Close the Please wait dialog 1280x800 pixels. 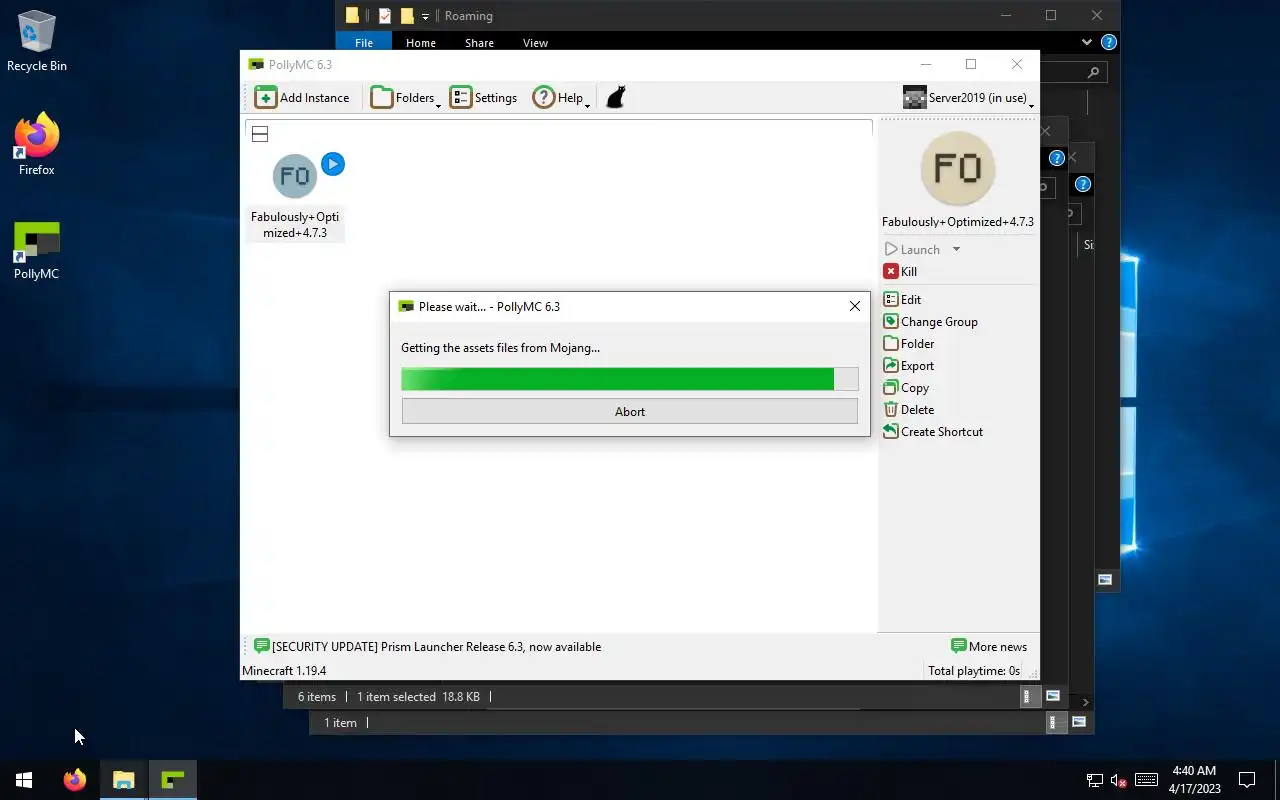855,306
